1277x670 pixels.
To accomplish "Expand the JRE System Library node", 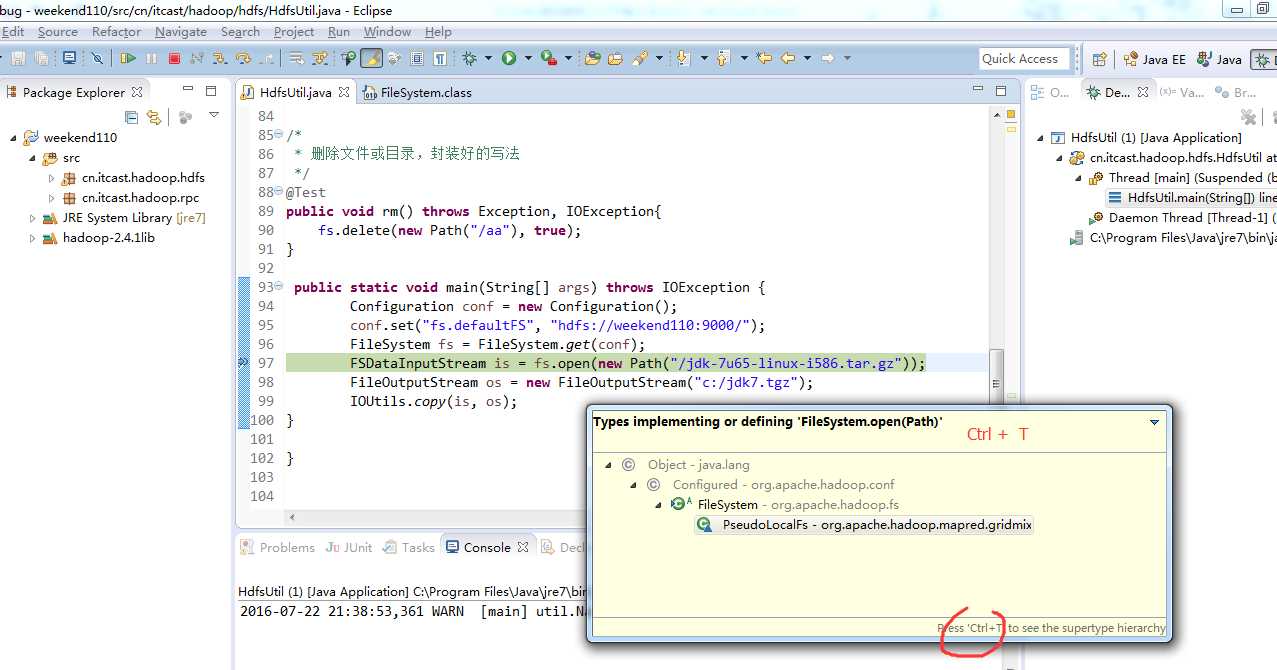I will 33,218.
